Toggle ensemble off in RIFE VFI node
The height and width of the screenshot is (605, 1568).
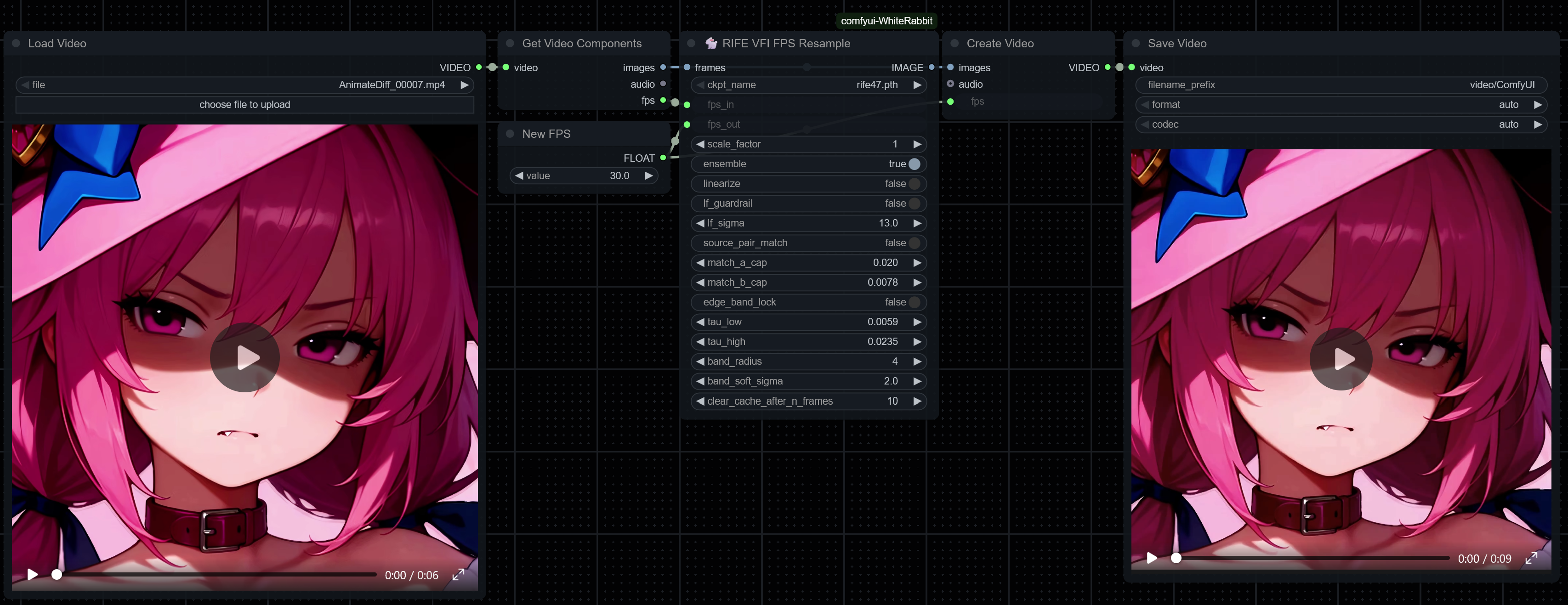913,164
